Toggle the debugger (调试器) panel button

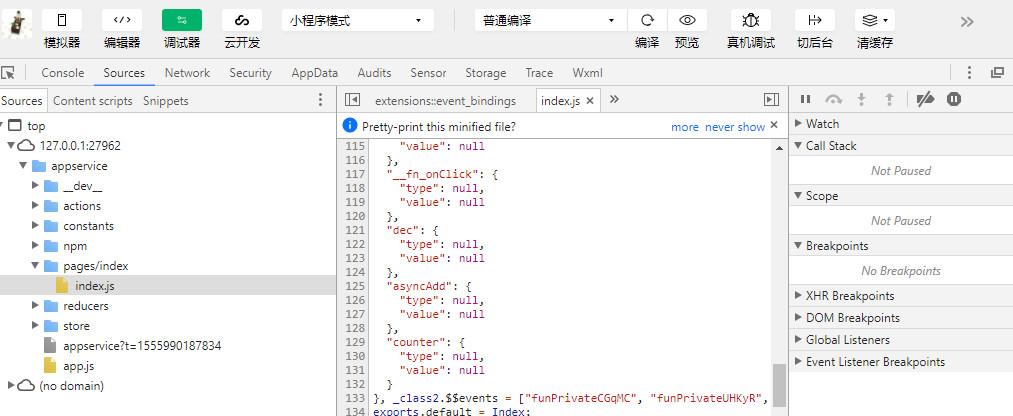181,20
